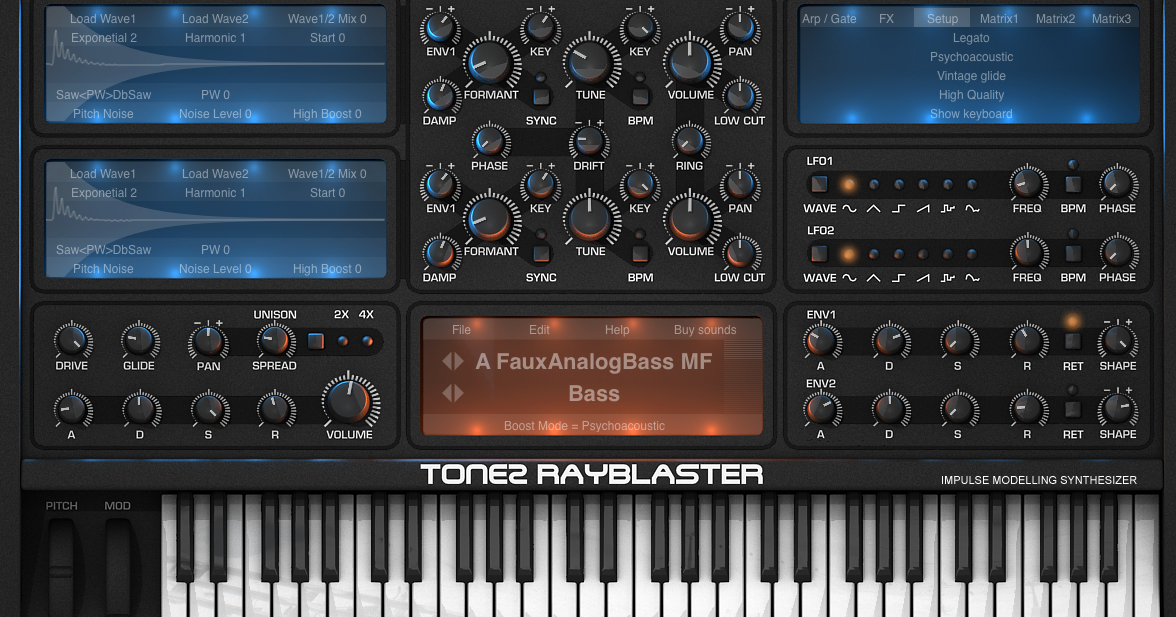Open the Edit menu
Viewport: 1176px width, 617px height.
coord(539,330)
